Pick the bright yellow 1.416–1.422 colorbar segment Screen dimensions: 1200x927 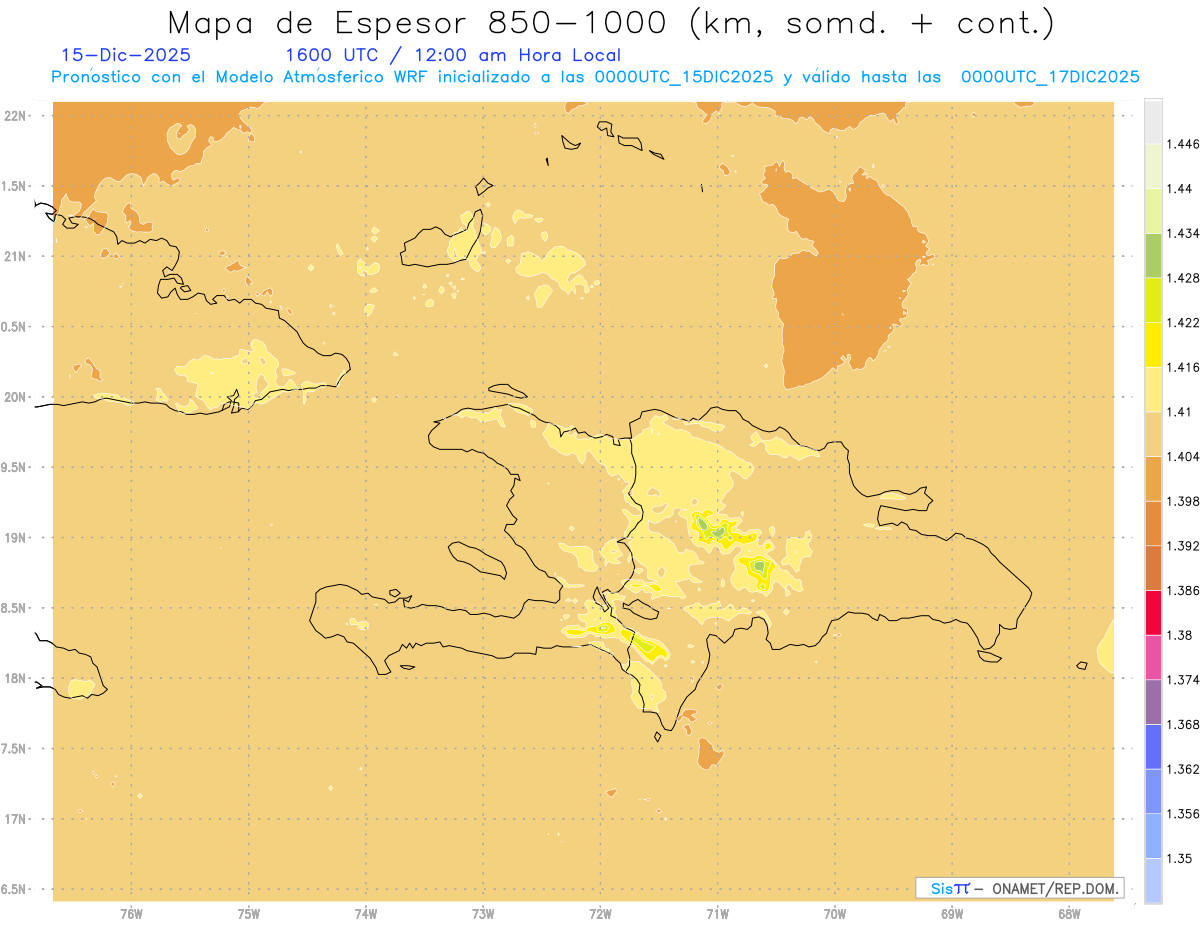pyautogui.click(x=1154, y=344)
